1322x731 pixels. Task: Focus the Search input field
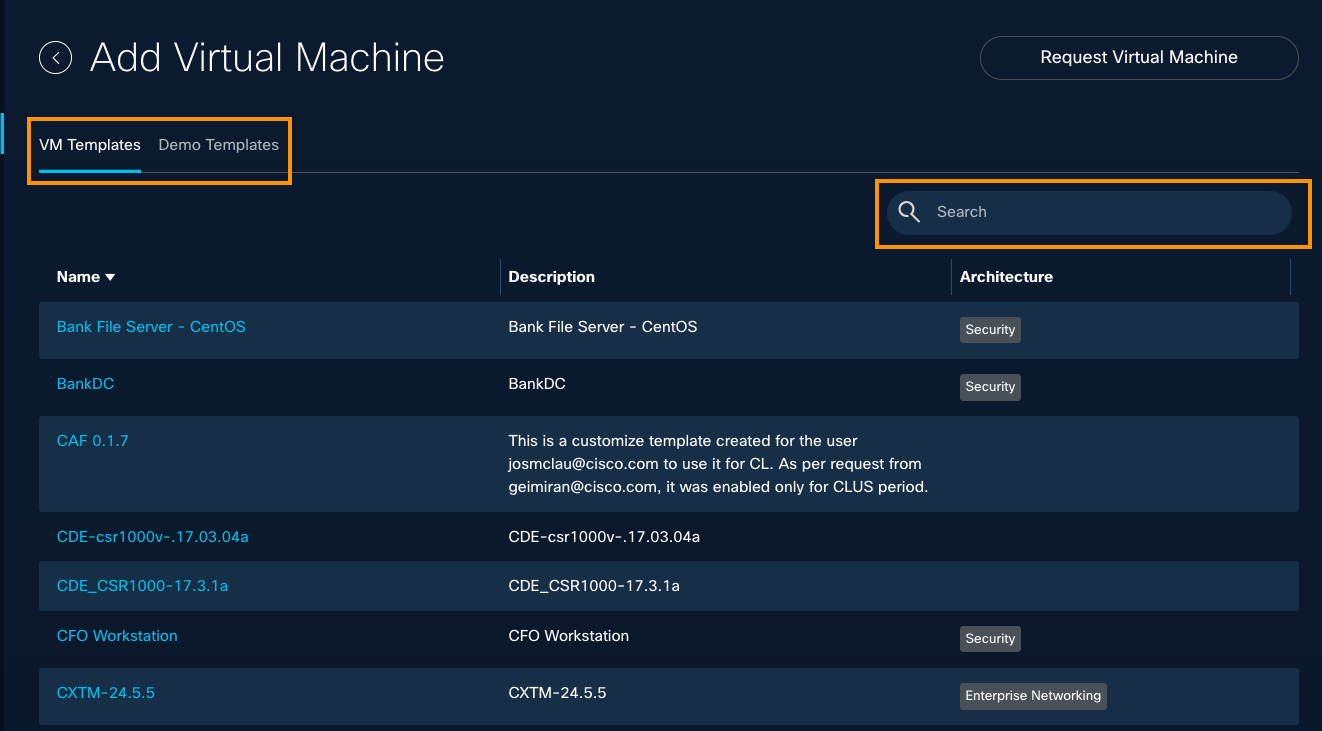(1089, 212)
